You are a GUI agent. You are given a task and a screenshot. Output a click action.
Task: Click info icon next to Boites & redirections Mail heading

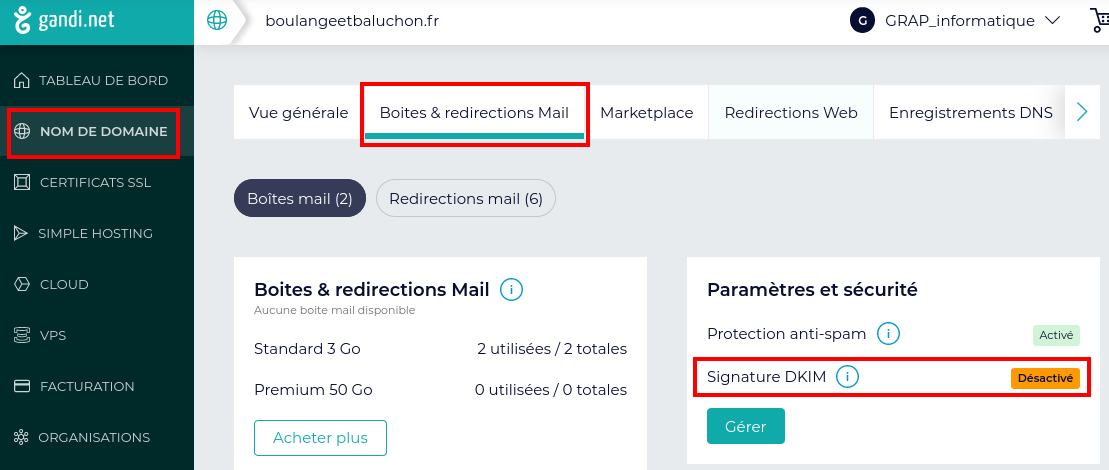[512, 290]
